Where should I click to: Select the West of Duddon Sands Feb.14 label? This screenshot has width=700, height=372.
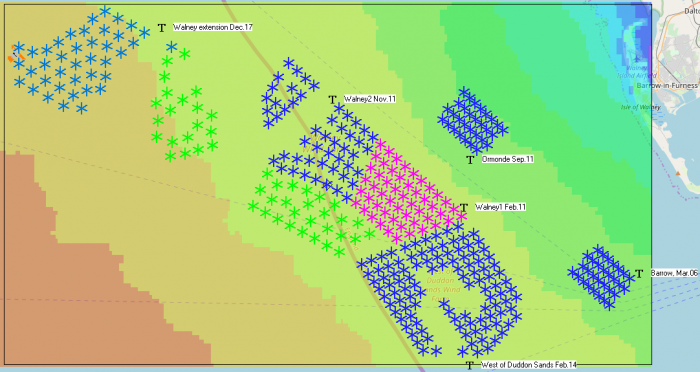point(529,365)
